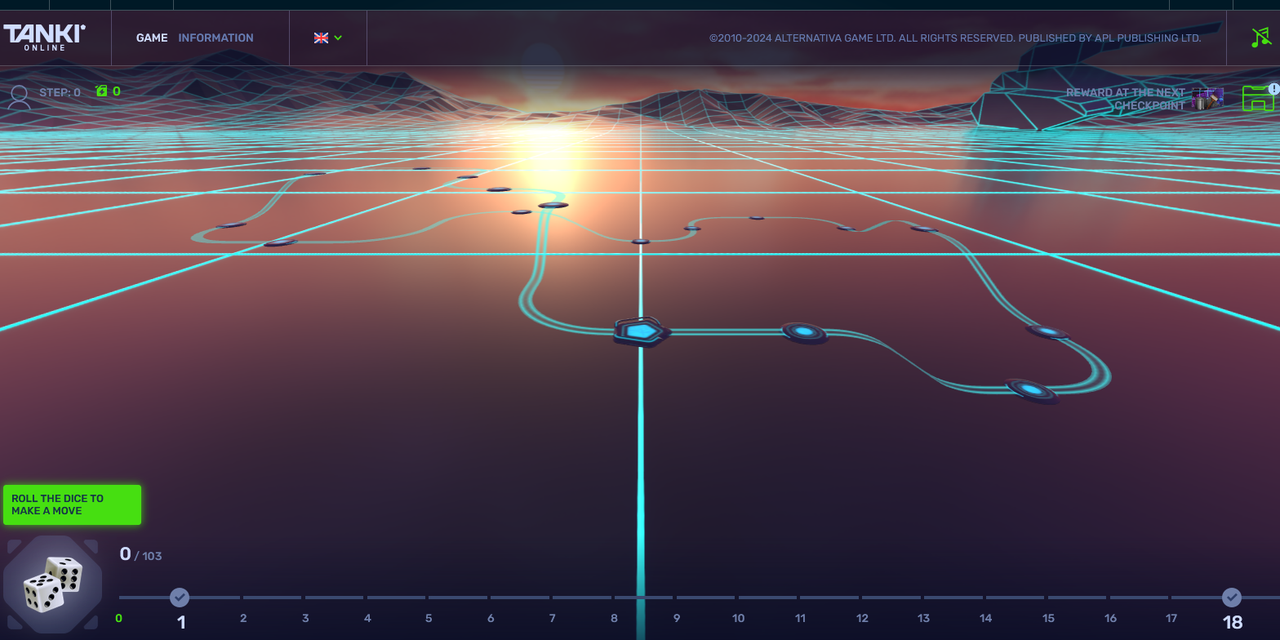Open the GAME menu item
1280x640 pixels.
click(x=152, y=38)
